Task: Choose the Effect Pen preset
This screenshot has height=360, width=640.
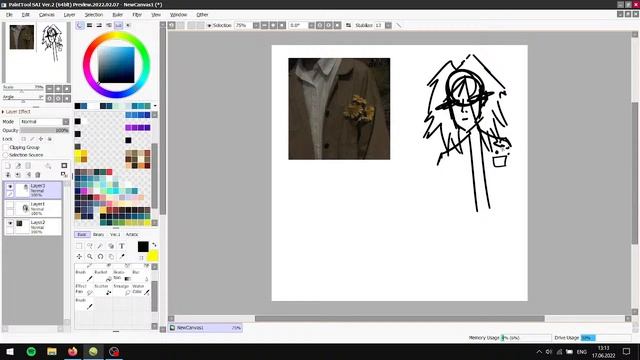Action: click(84, 289)
